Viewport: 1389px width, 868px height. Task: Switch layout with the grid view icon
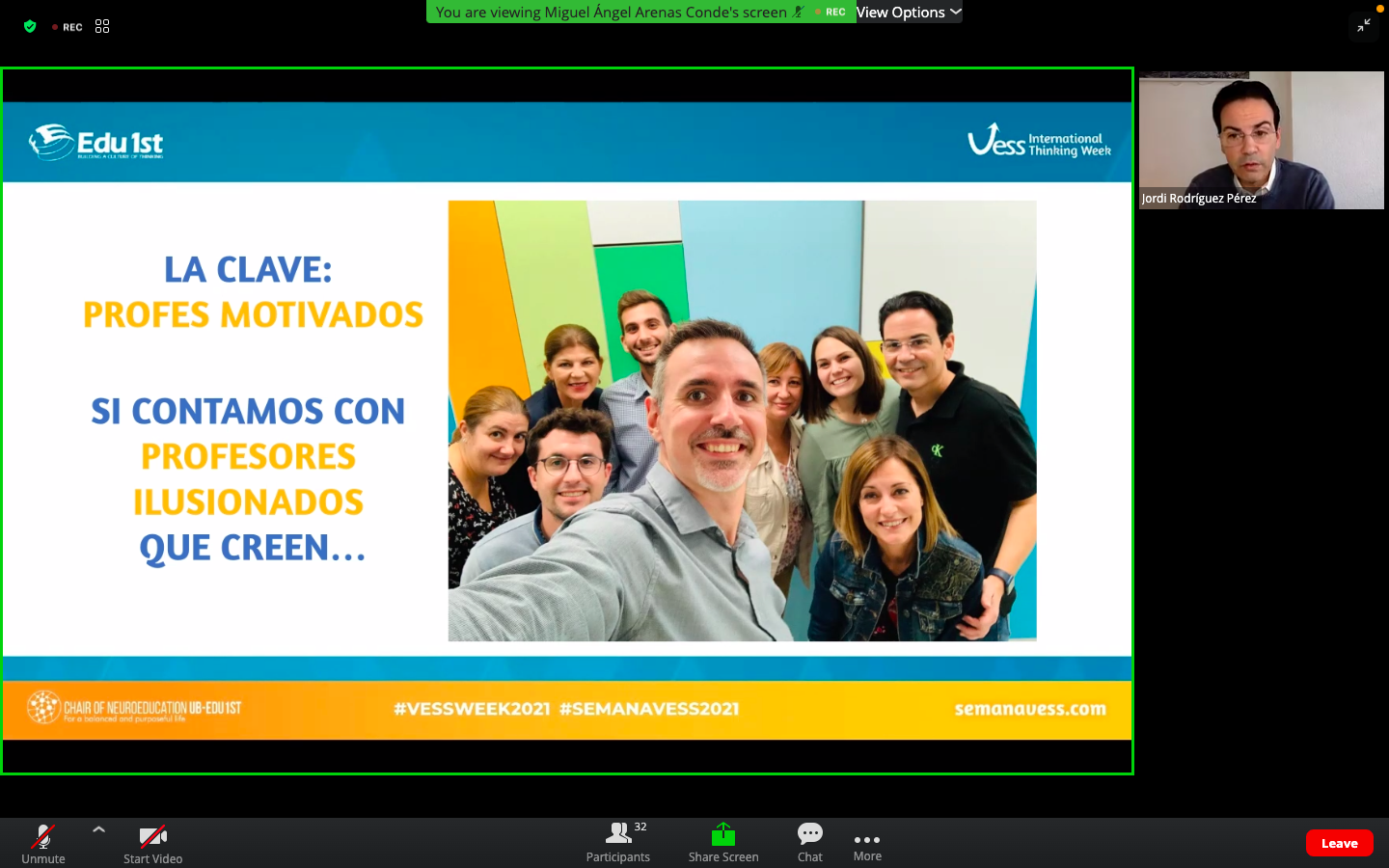[102, 27]
